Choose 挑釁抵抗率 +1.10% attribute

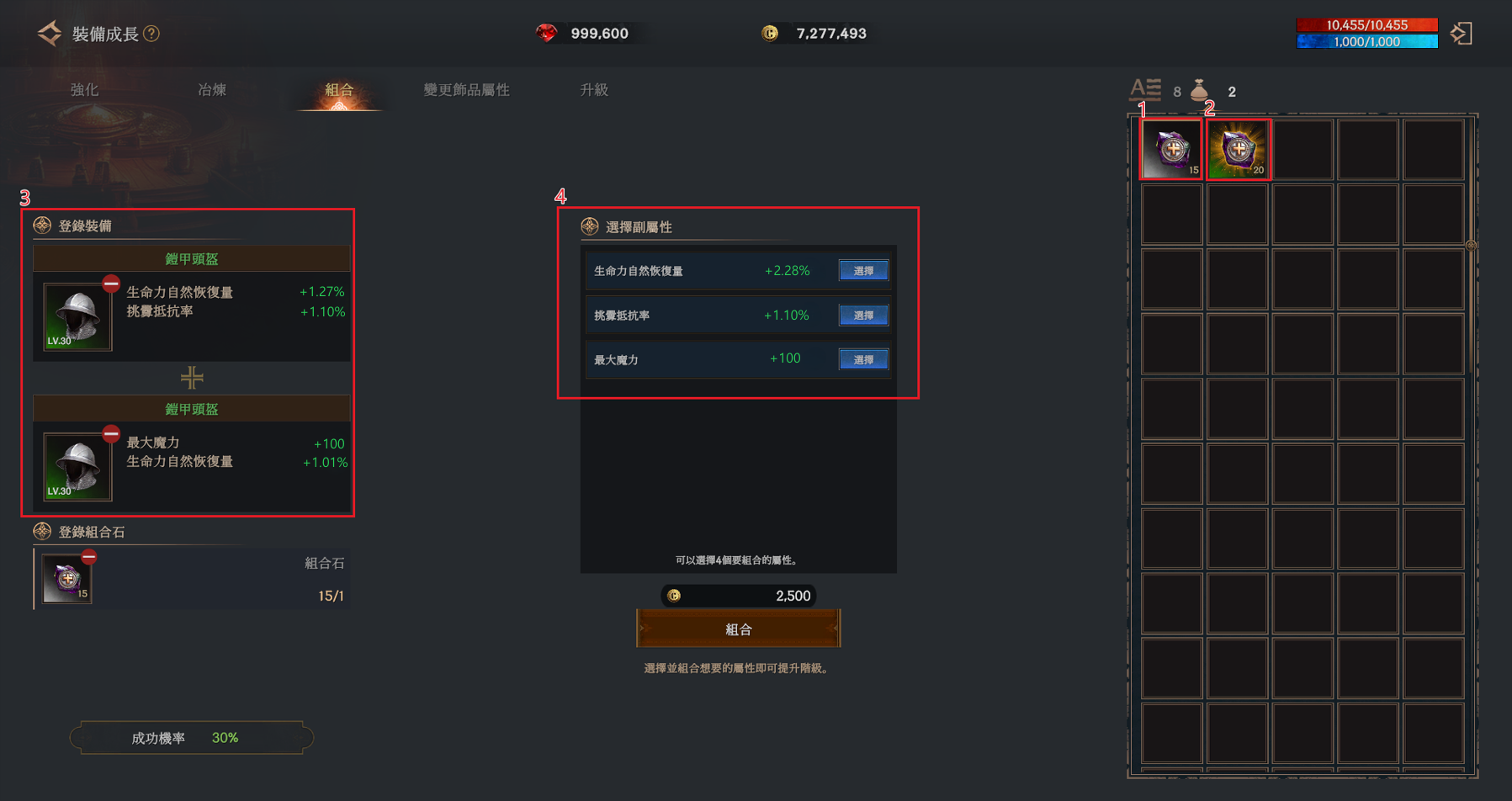click(x=863, y=316)
